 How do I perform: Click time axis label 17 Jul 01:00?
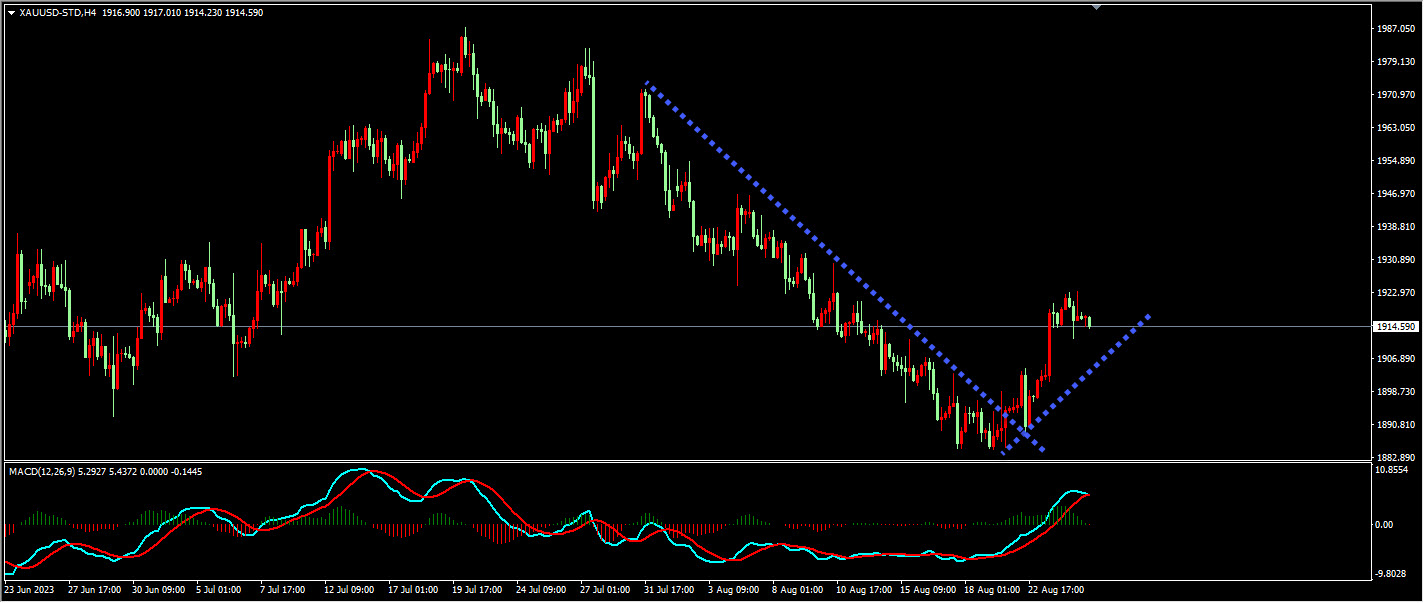pos(415,590)
